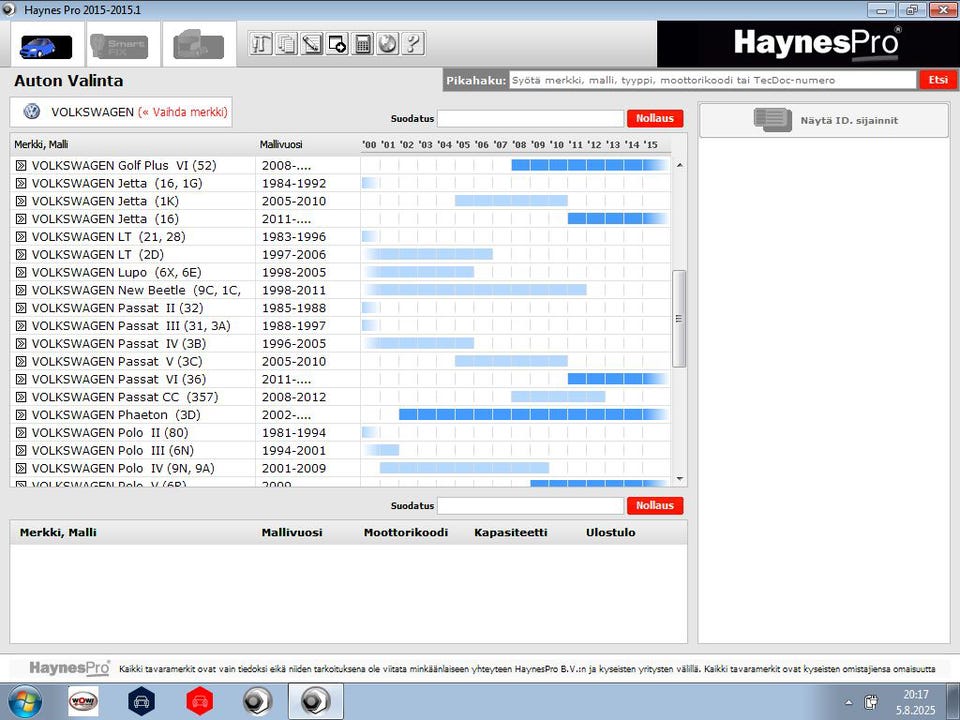
Task: Click the Moottorikoodi column header
Action: (x=406, y=532)
